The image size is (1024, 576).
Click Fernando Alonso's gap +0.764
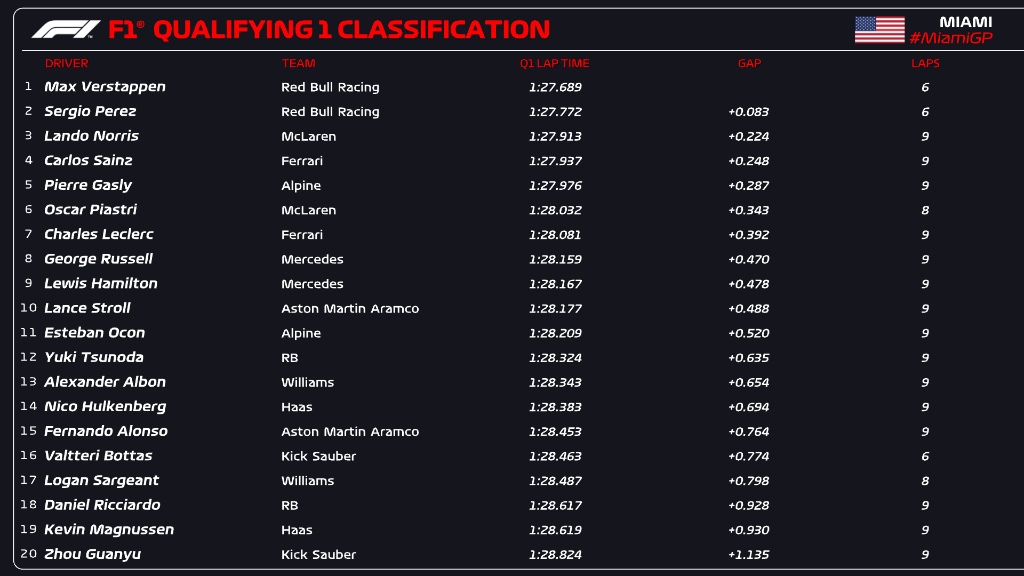tap(748, 432)
